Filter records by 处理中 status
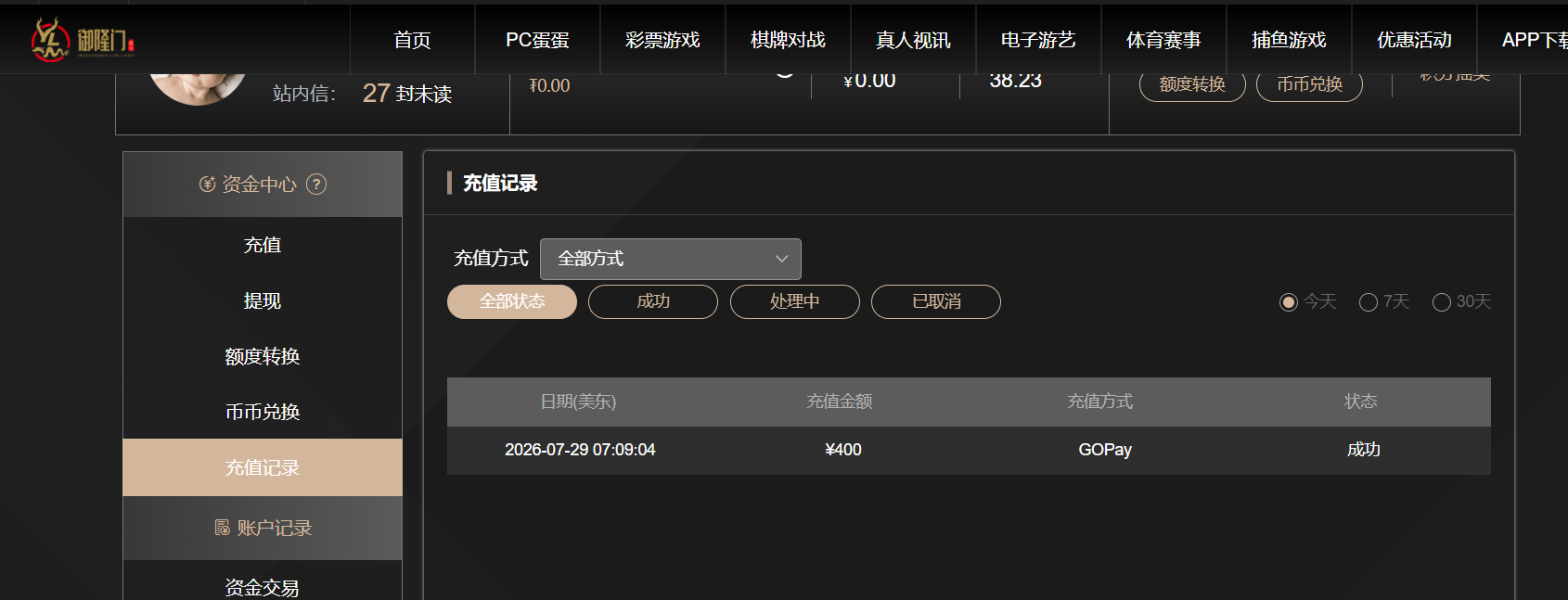The height and width of the screenshot is (600, 1568). point(795,301)
